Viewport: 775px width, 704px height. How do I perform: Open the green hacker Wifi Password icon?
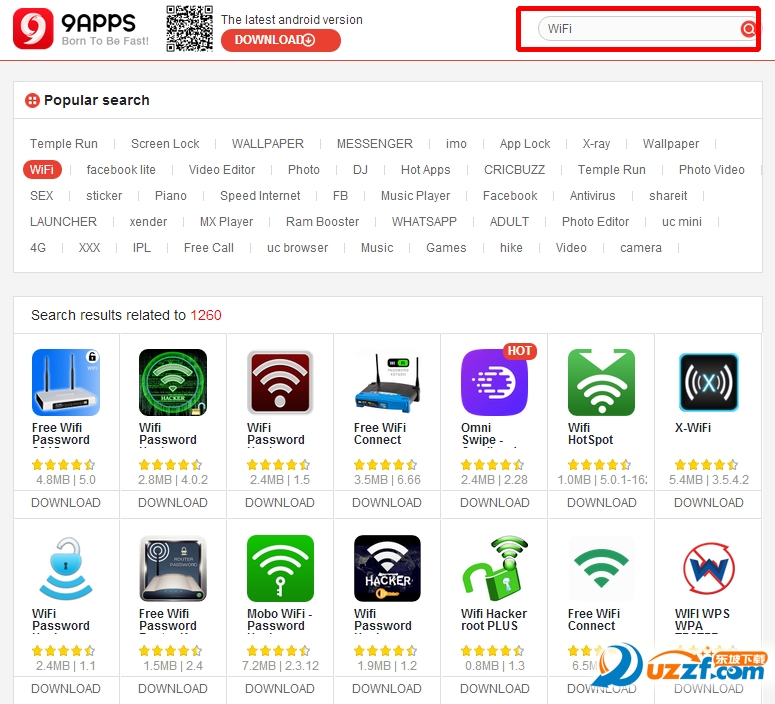pos(173,382)
